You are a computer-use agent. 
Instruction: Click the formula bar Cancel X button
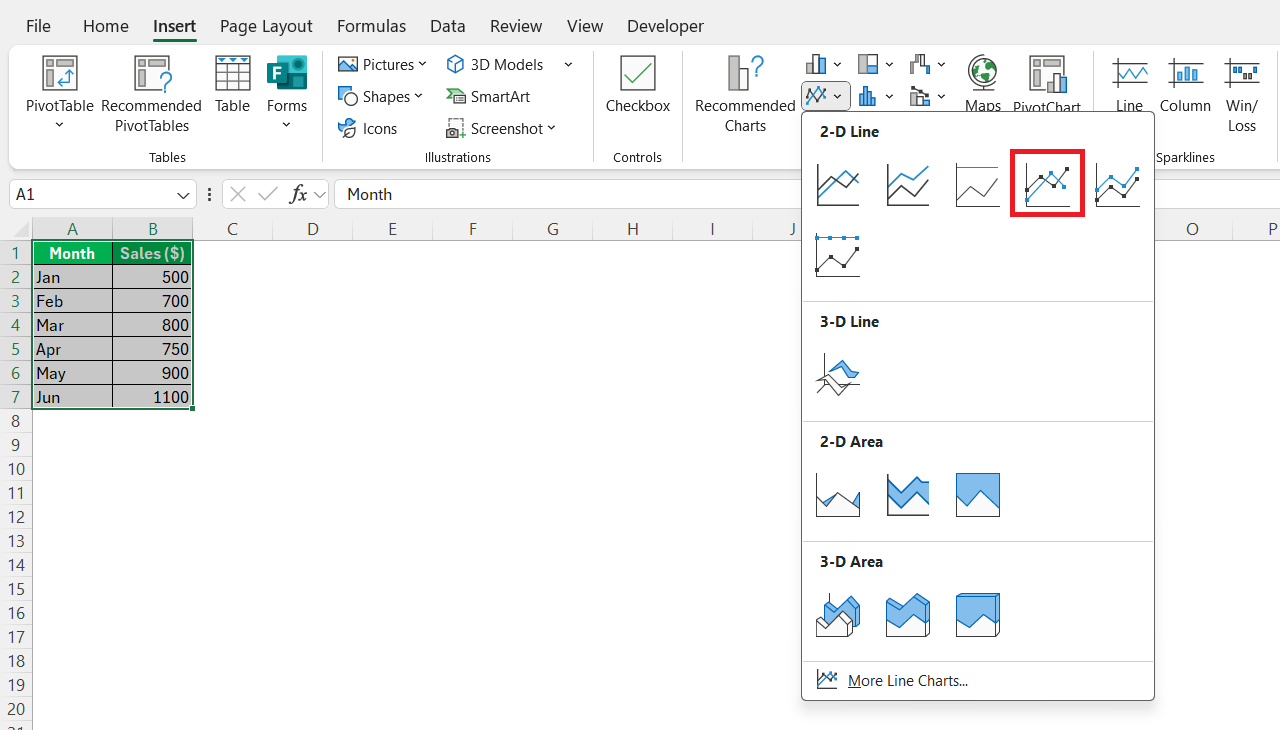click(238, 194)
